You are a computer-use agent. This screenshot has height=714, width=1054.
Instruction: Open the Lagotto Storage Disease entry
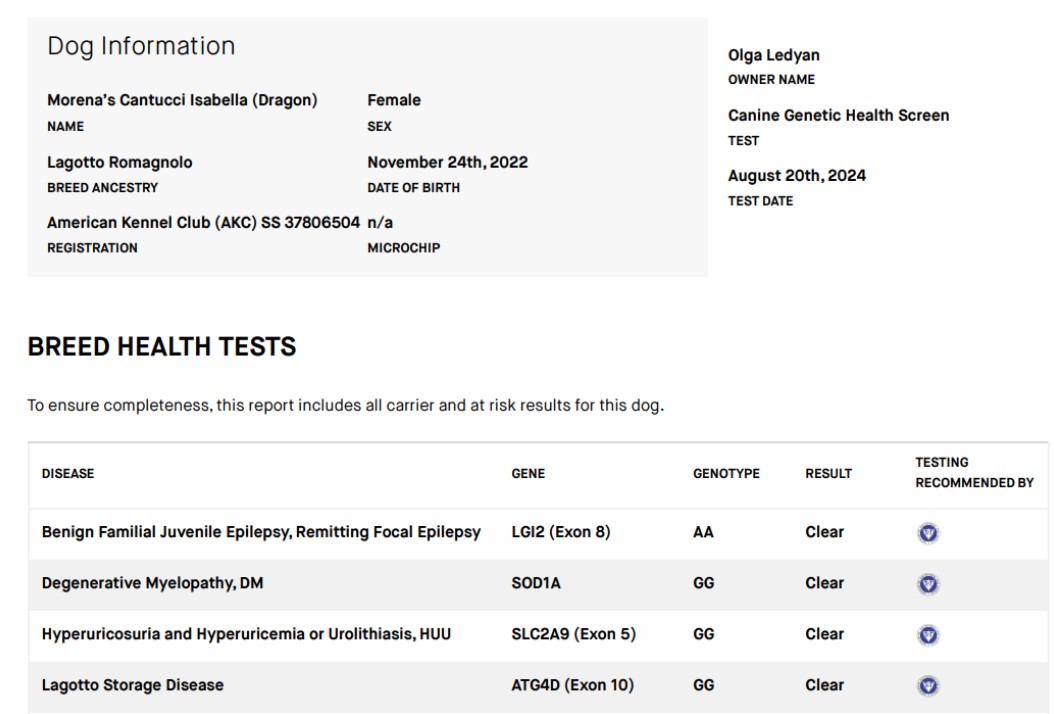132,686
